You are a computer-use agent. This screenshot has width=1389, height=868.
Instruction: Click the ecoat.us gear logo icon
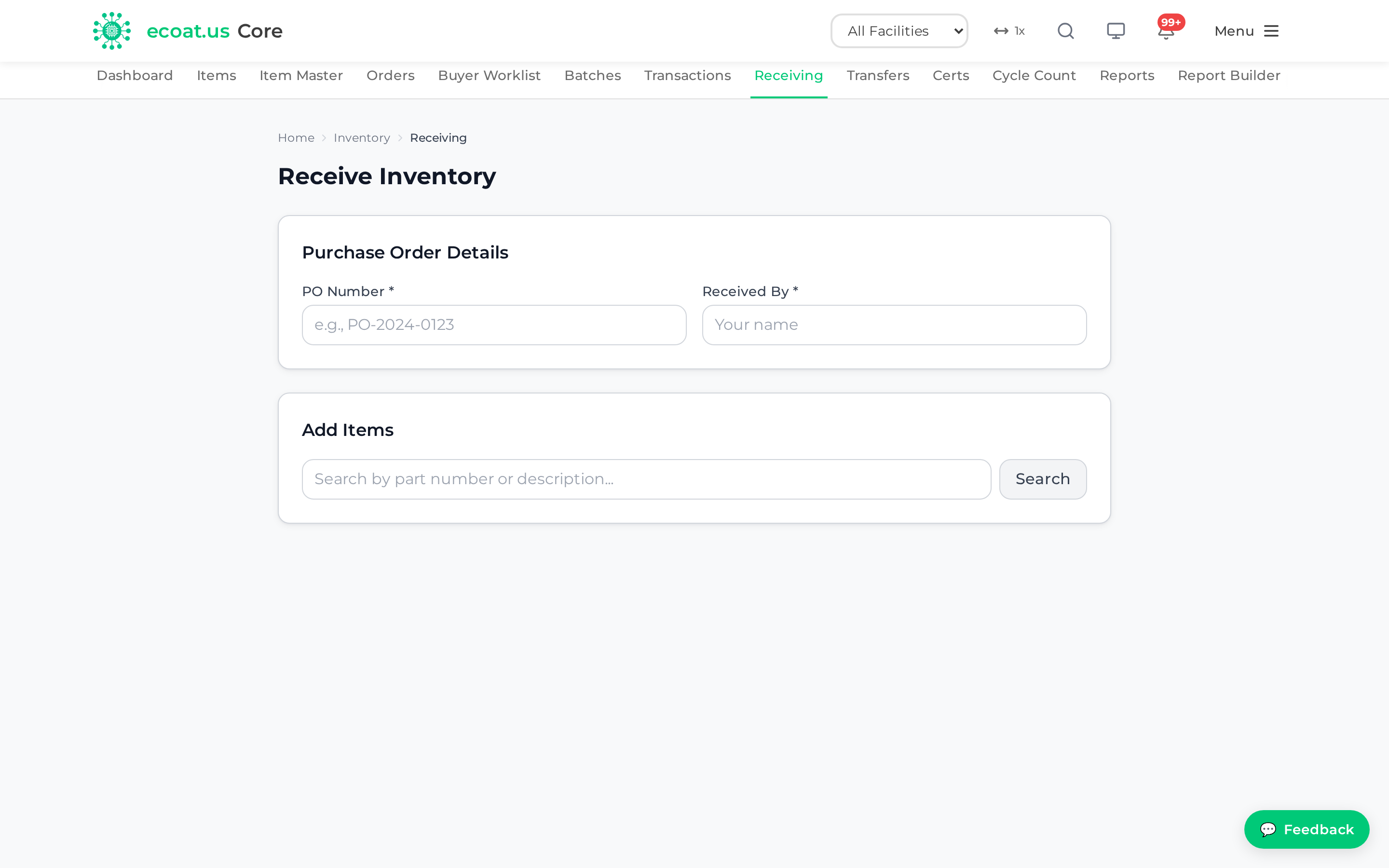point(112,31)
